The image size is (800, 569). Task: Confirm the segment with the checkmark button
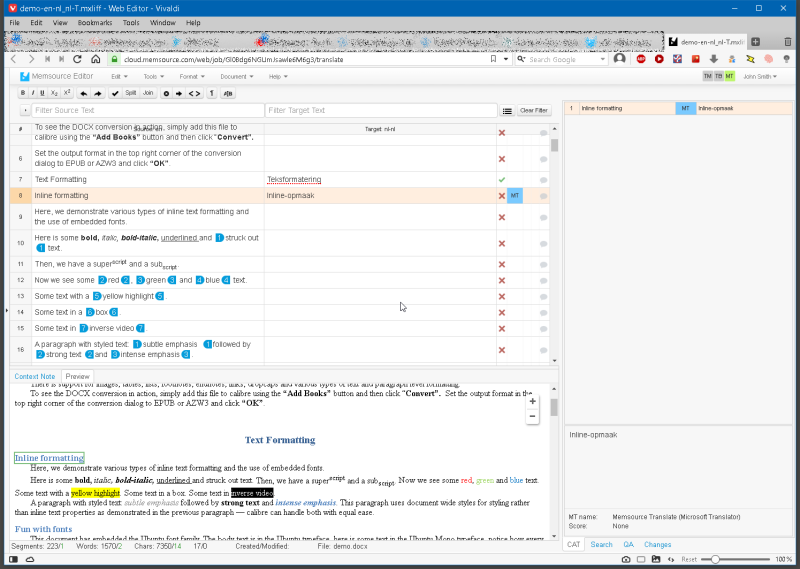tap(115, 93)
